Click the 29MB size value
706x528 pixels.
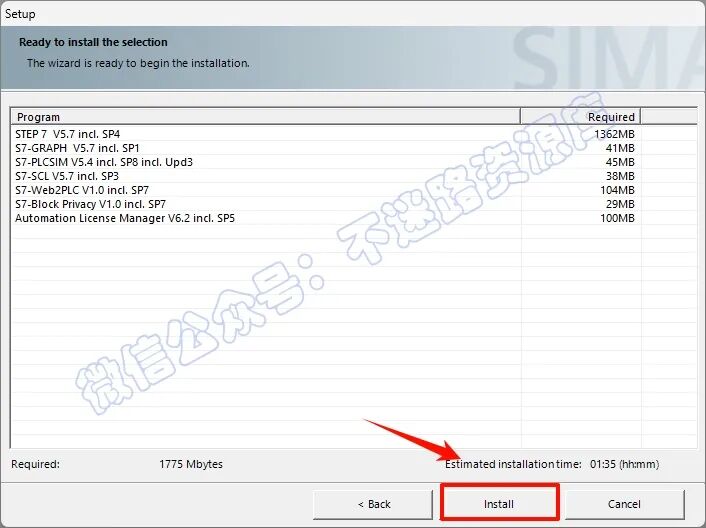point(620,204)
